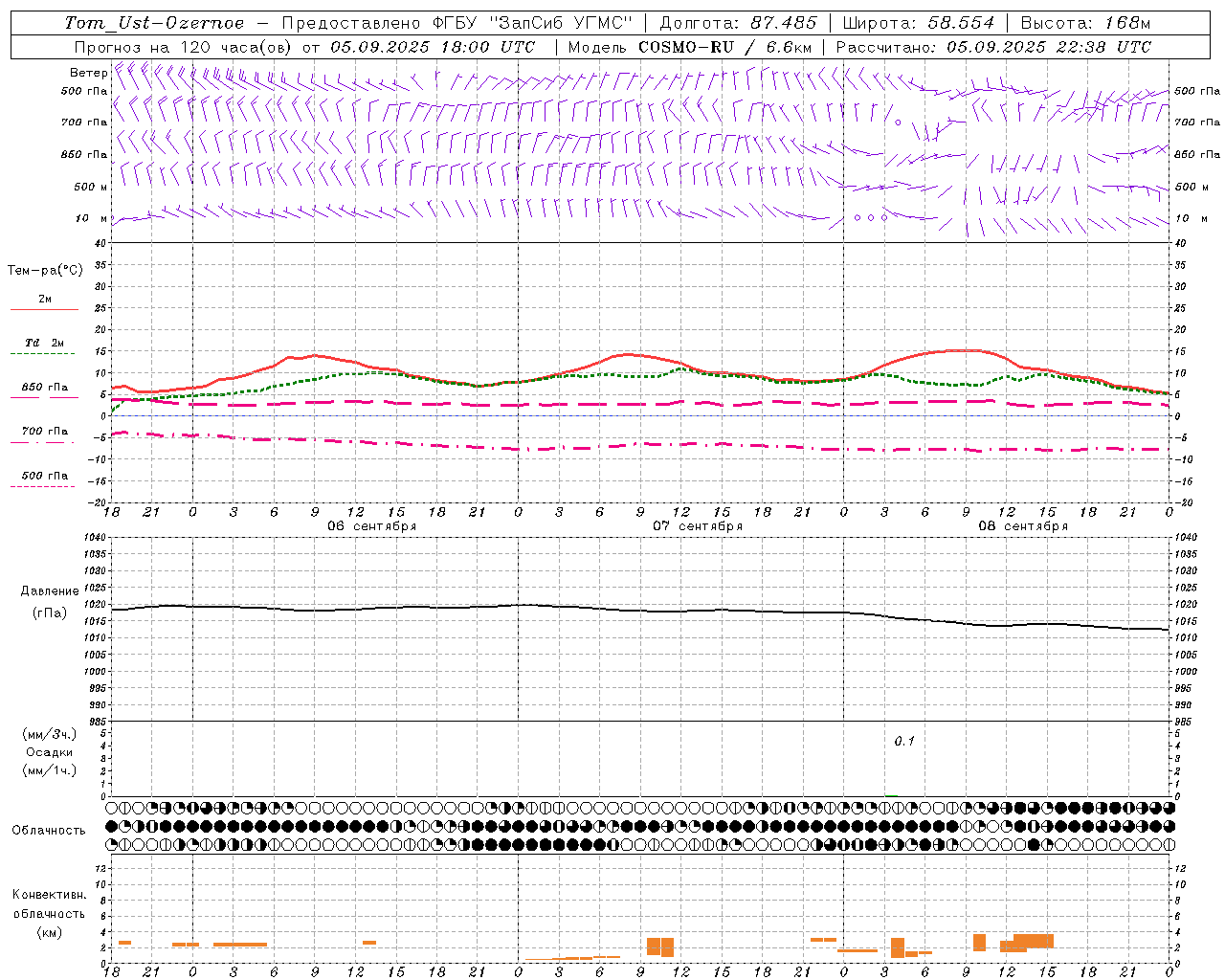Click the "08 сентября" date label

point(1023,526)
